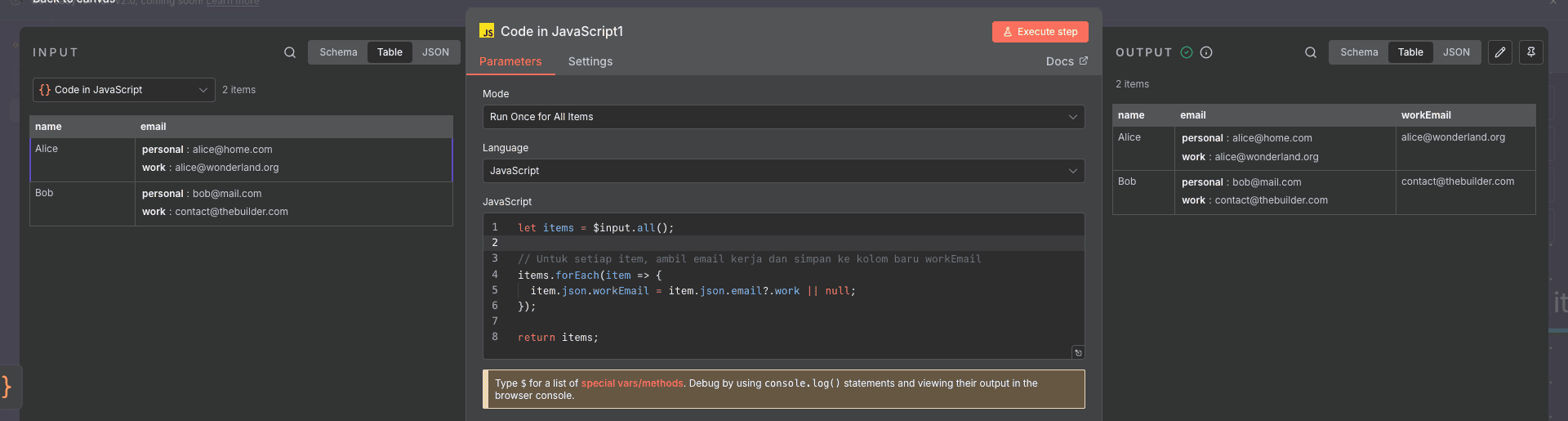The height and width of the screenshot is (421, 1568).
Task: Open the Code in JavaScript input node dropdown
Action: (x=123, y=90)
